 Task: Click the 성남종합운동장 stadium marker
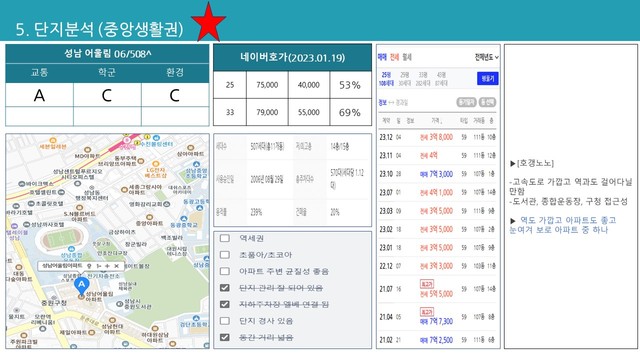click(71, 249)
